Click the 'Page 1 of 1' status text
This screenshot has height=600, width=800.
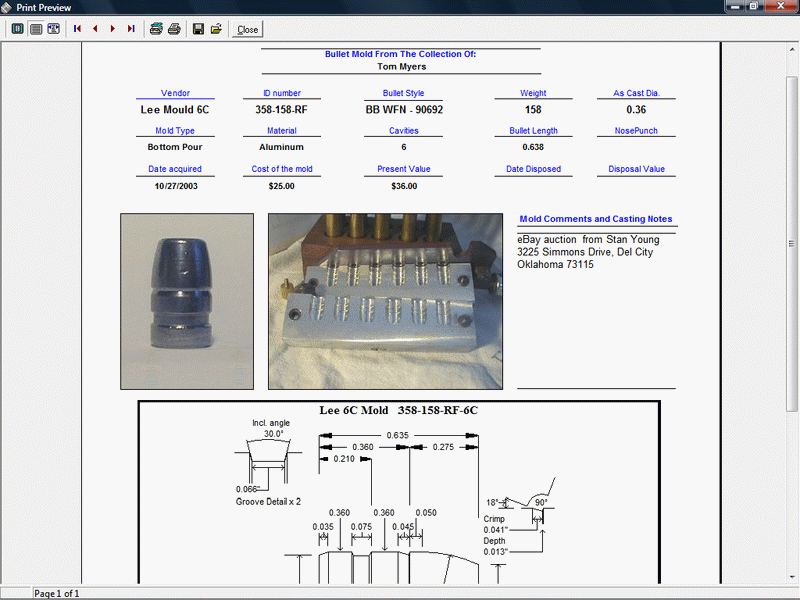[x=57, y=593]
